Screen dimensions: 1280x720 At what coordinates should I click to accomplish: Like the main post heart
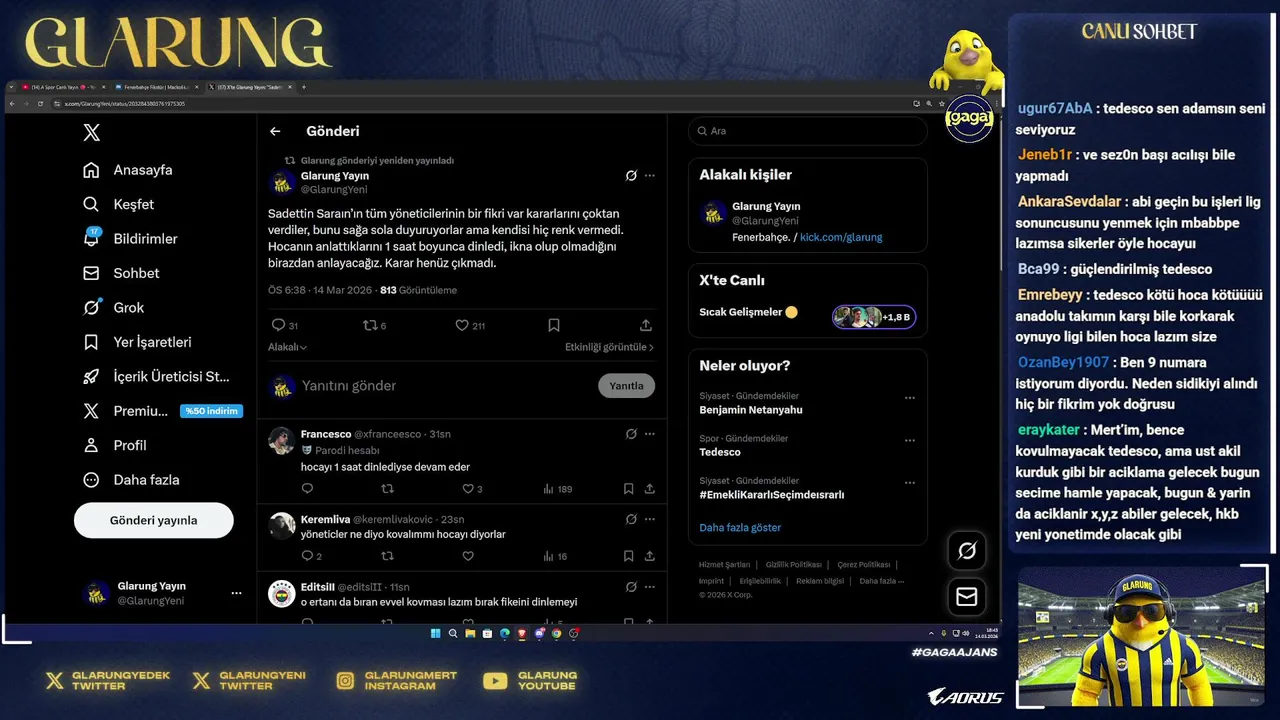[x=462, y=325]
